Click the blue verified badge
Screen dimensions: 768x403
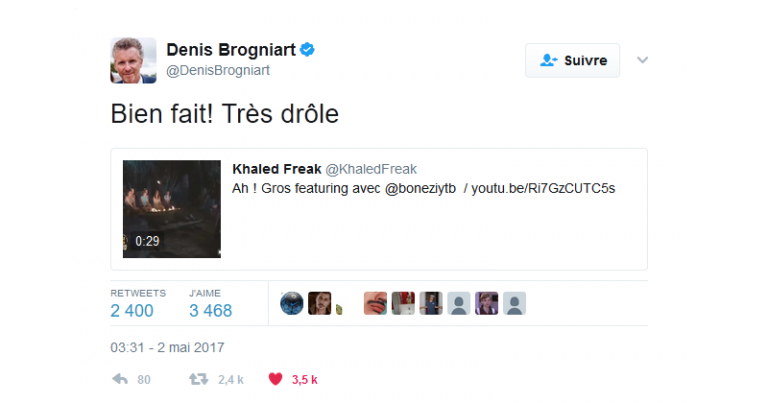tap(309, 49)
